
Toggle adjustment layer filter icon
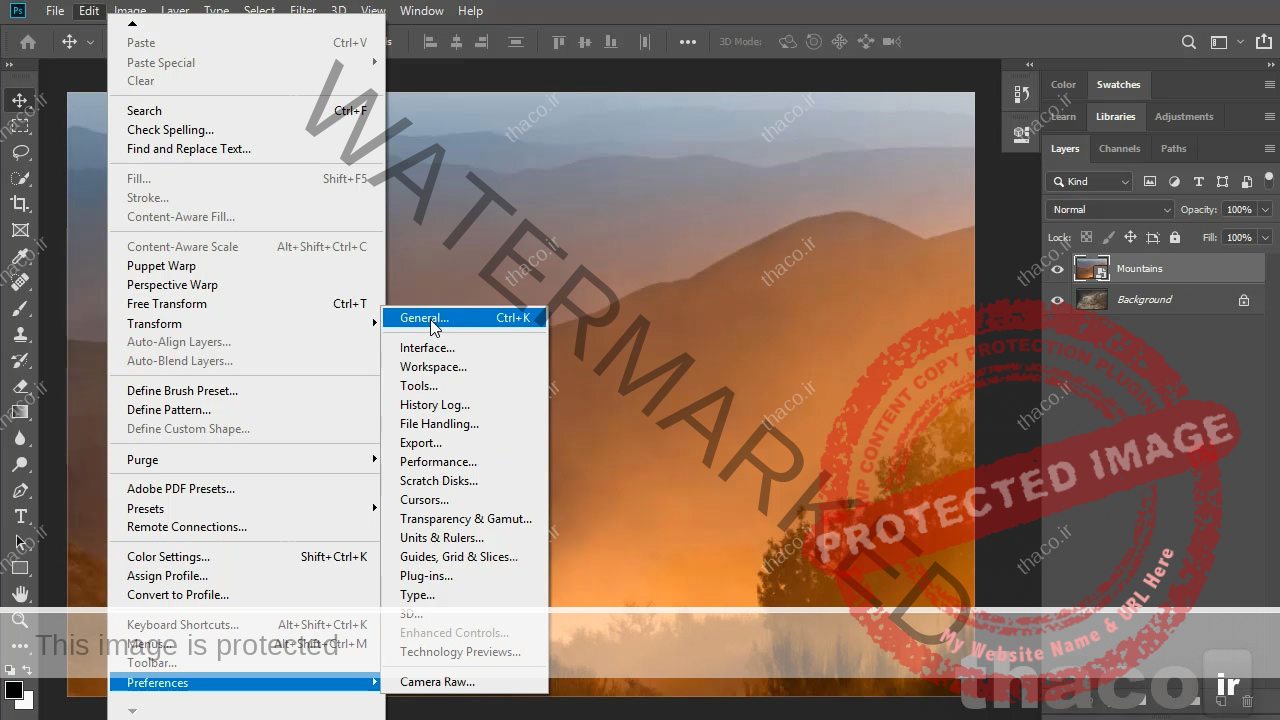(x=1174, y=182)
